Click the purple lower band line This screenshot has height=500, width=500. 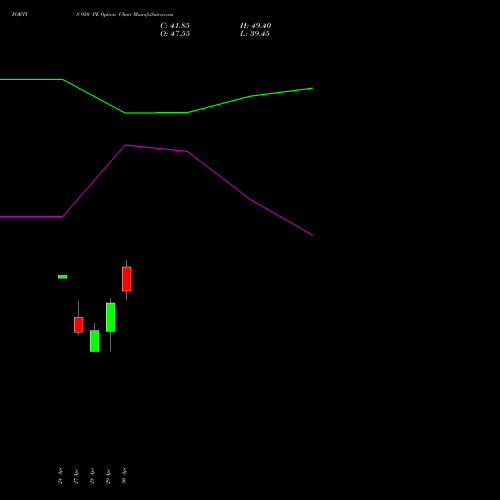tap(156, 148)
